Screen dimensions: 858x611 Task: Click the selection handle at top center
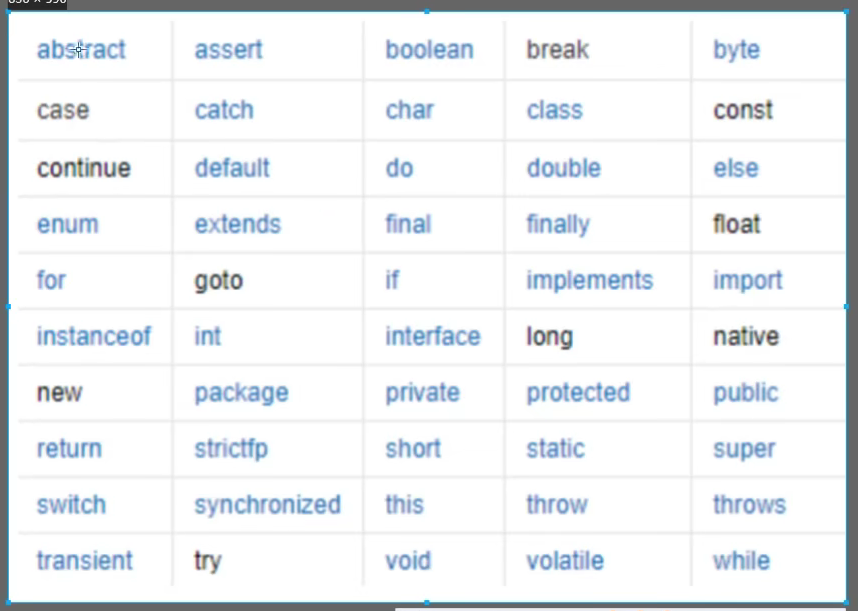pyautogui.click(x=427, y=11)
